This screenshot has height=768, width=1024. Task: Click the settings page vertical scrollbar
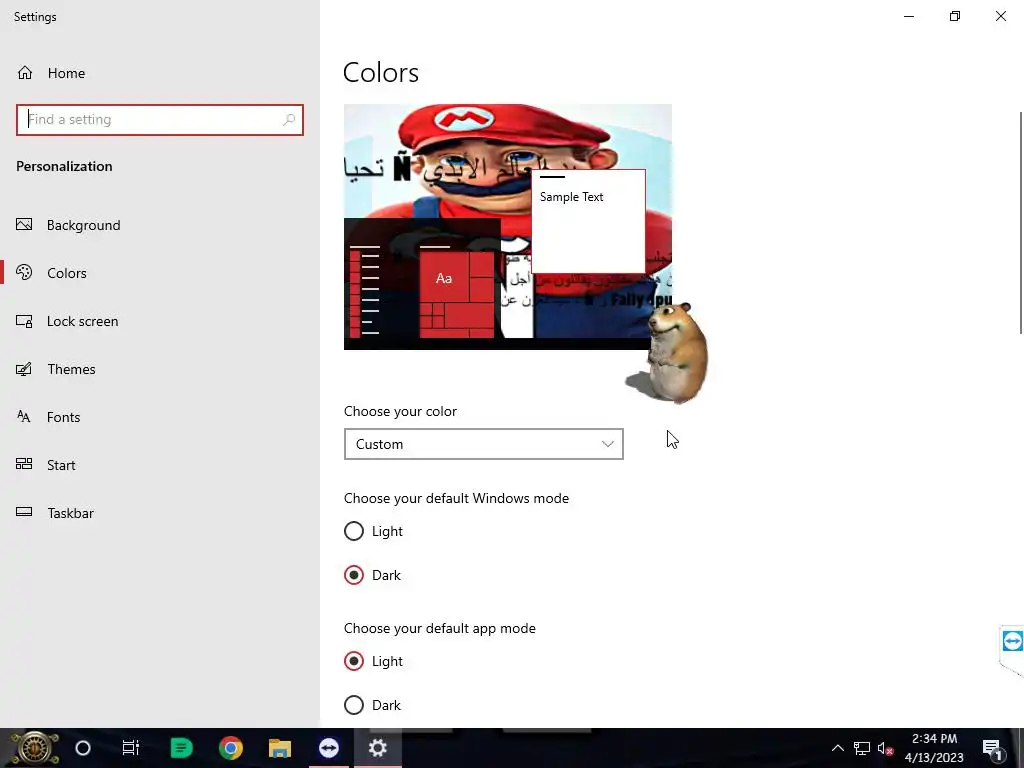pyautogui.click(x=1020, y=222)
